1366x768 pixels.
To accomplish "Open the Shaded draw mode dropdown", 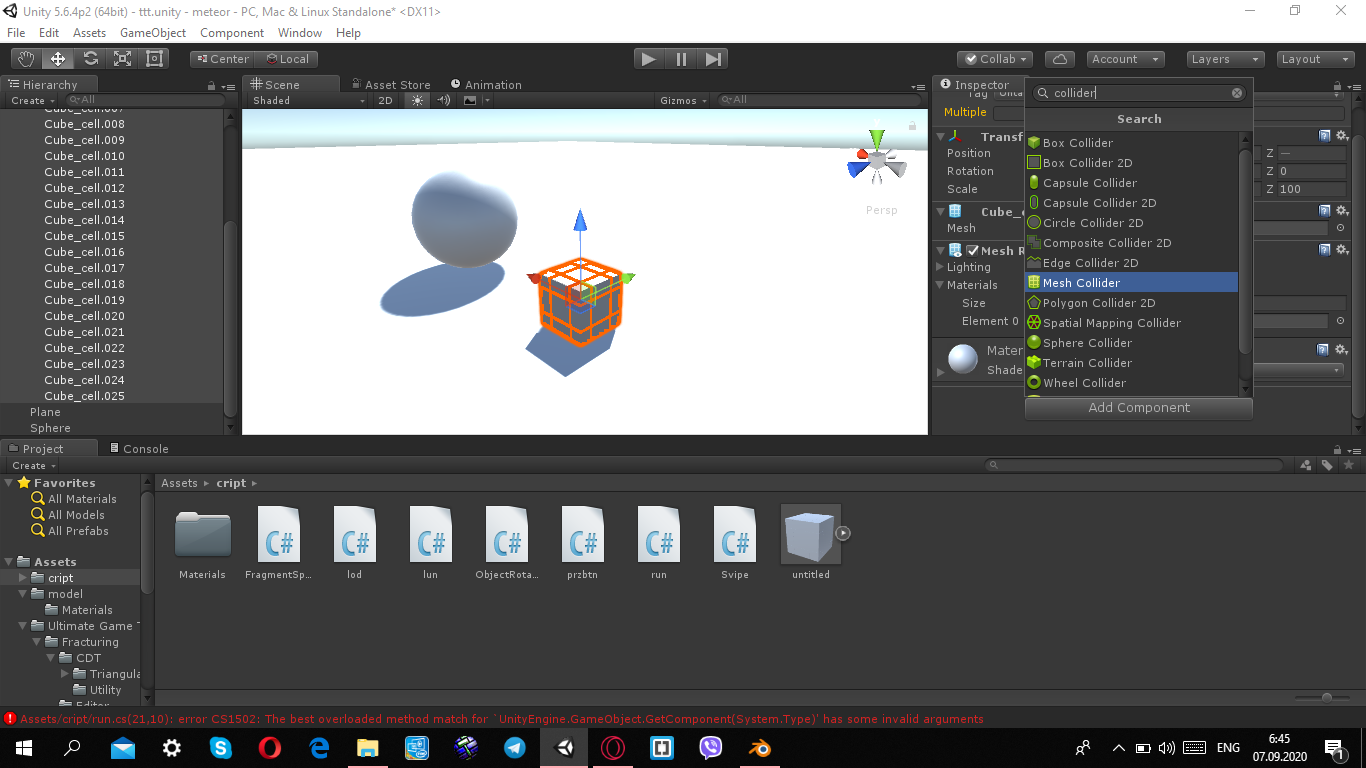I will pyautogui.click(x=308, y=100).
